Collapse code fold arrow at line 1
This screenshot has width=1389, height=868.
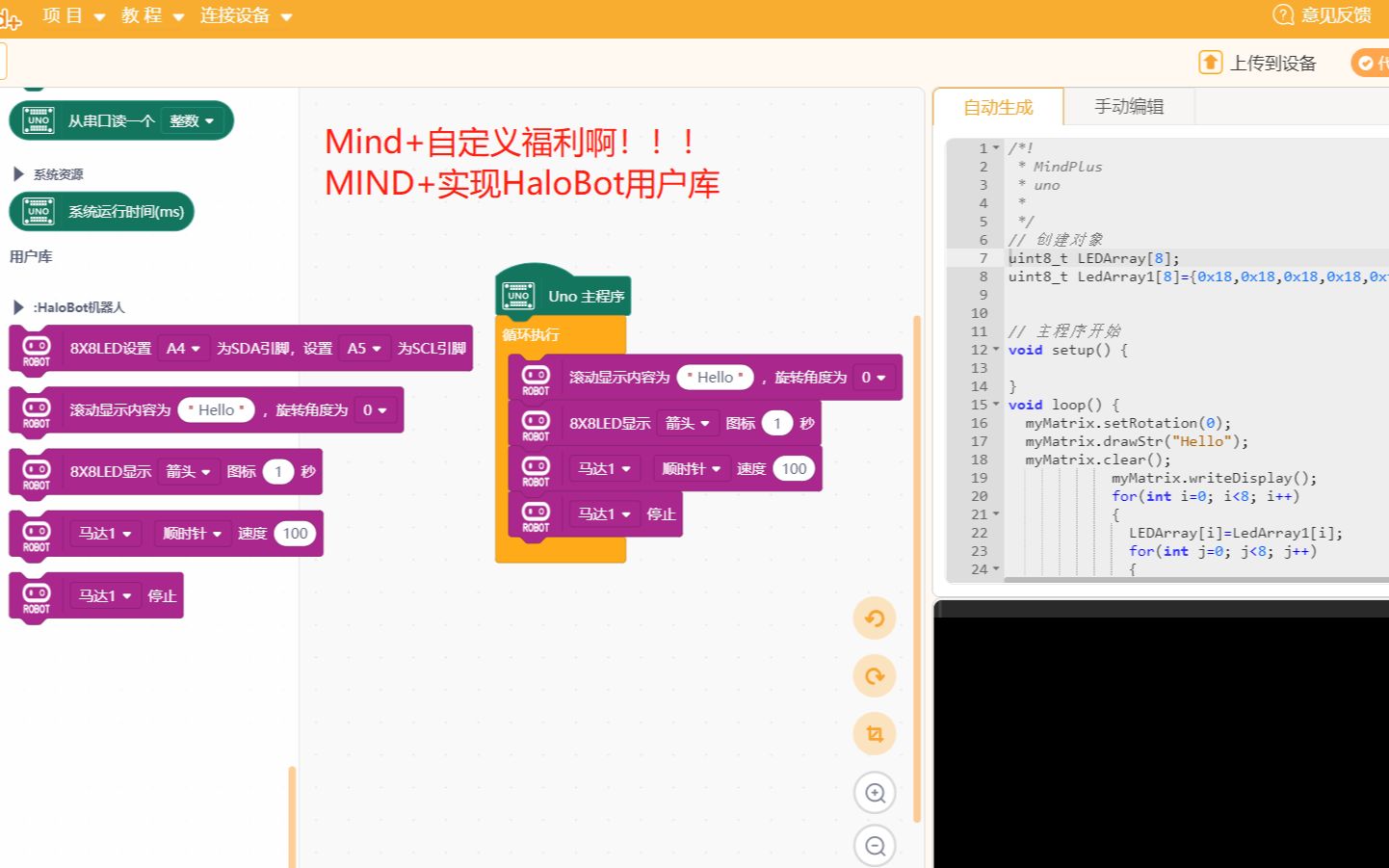(x=996, y=148)
